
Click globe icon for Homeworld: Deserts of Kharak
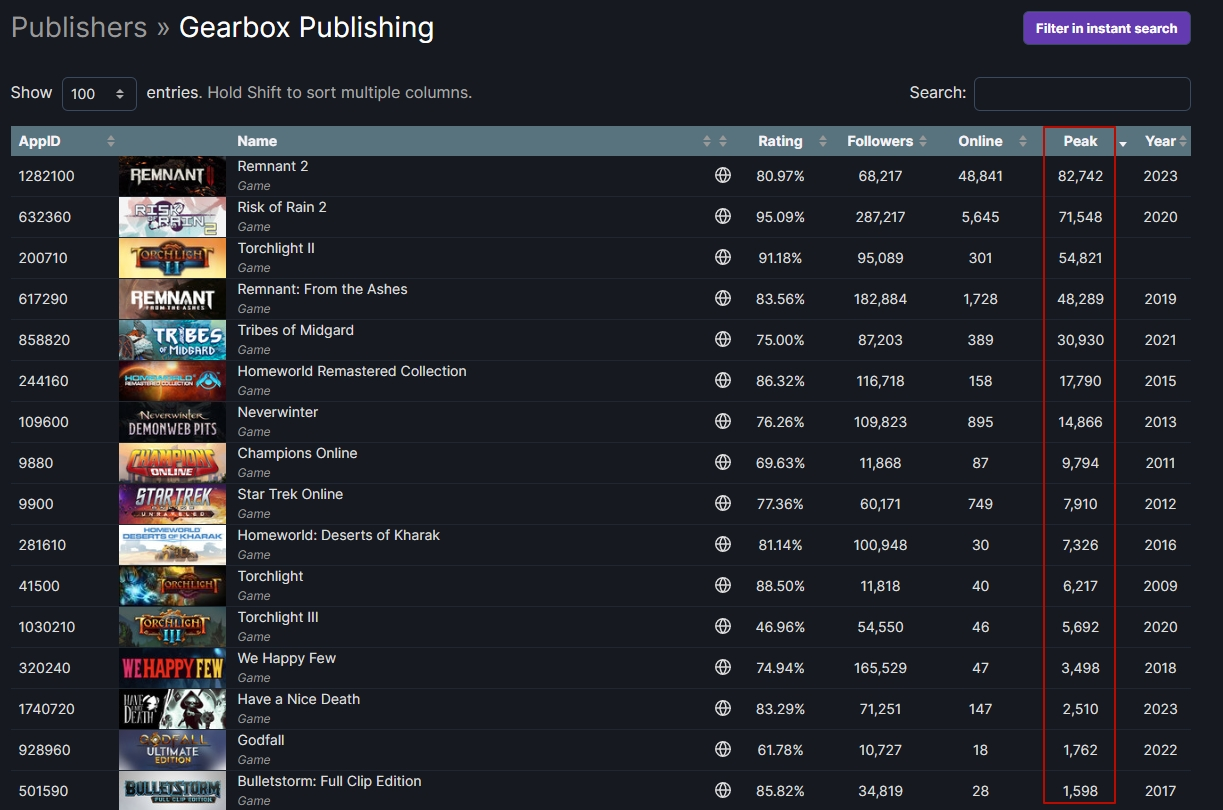click(x=723, y=545)
